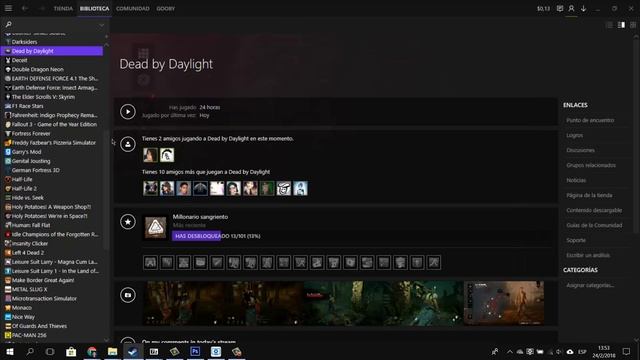Open the first screenshot thumbnail
Viewport: 640px width, 360px height.
(183, 303)
